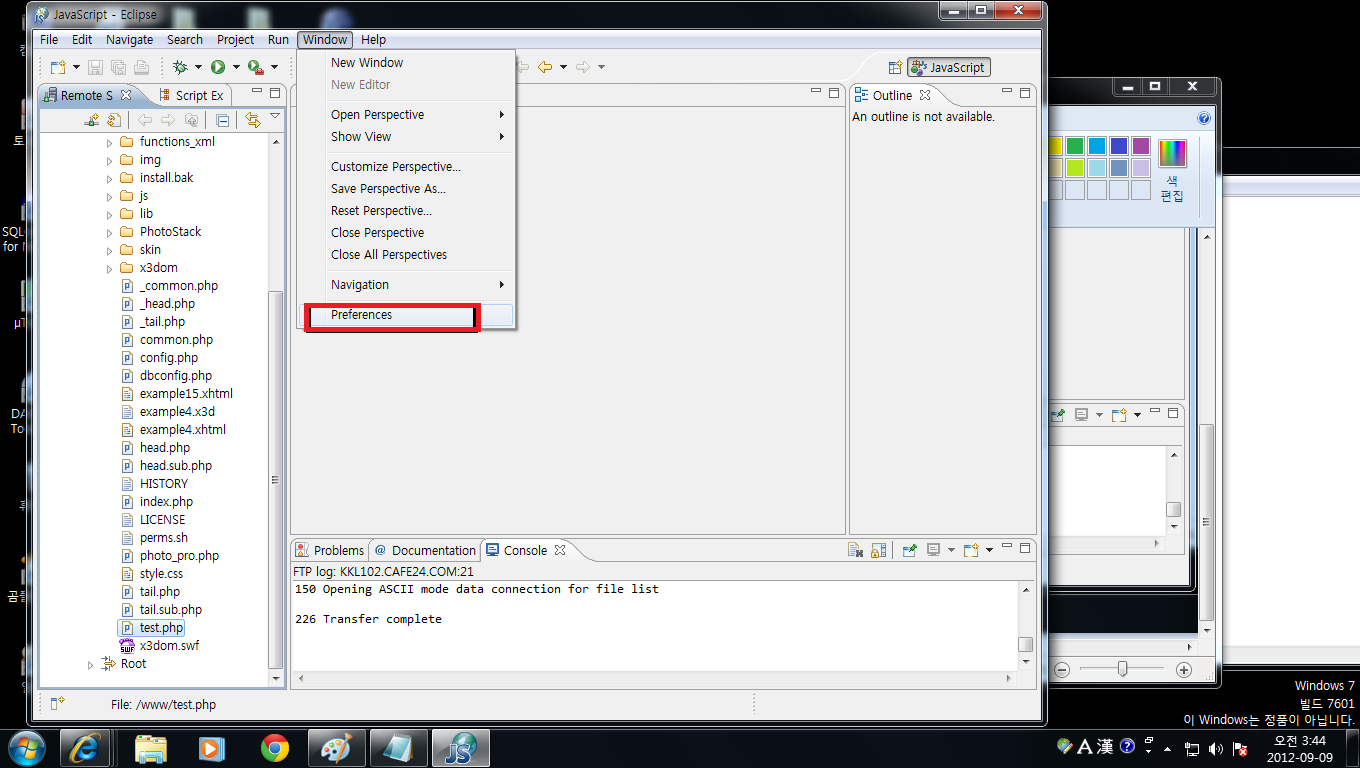Click the zoom in plus button in Paint

click(1184, 670)
